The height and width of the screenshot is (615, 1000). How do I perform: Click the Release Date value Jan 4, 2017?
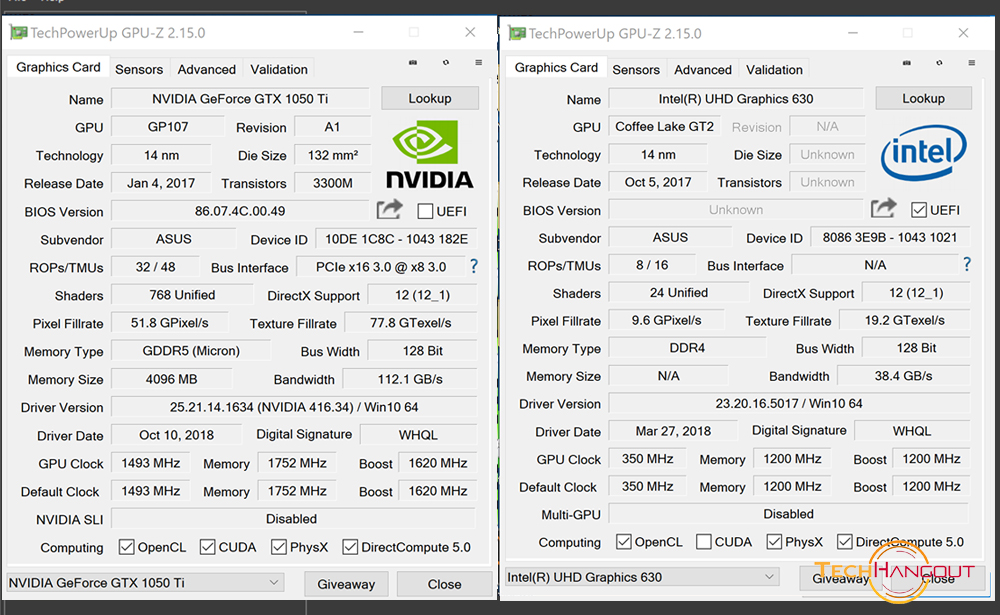tap(161, 183)
